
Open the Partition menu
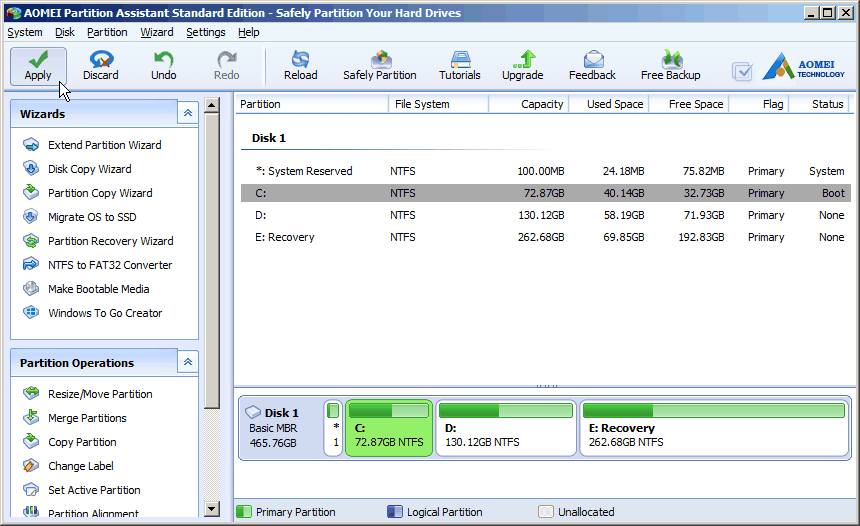107,32
